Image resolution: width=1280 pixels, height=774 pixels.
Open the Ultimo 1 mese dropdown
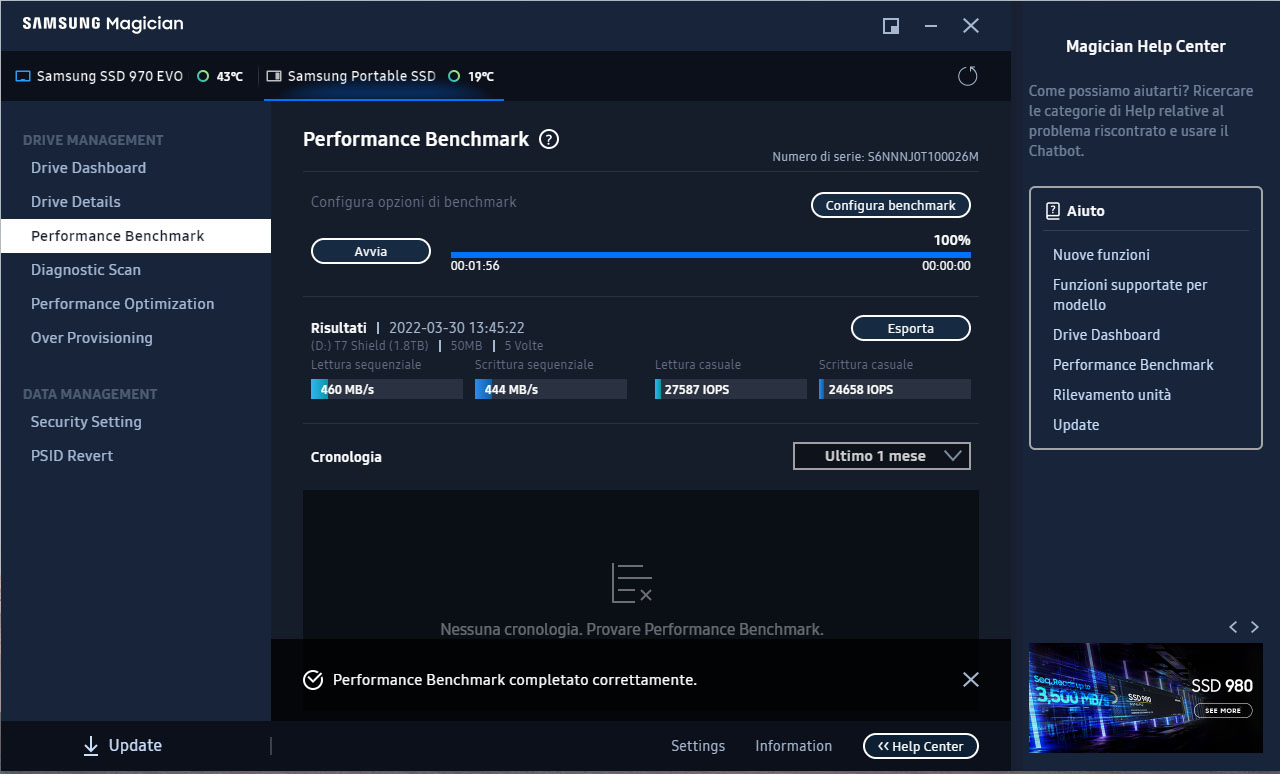882,456
